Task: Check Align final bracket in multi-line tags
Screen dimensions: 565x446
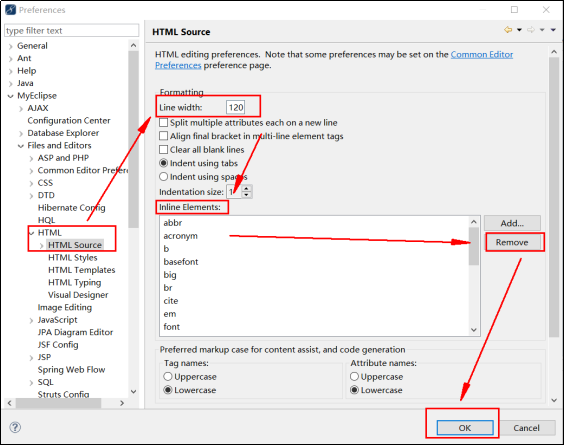Action: 164,136
